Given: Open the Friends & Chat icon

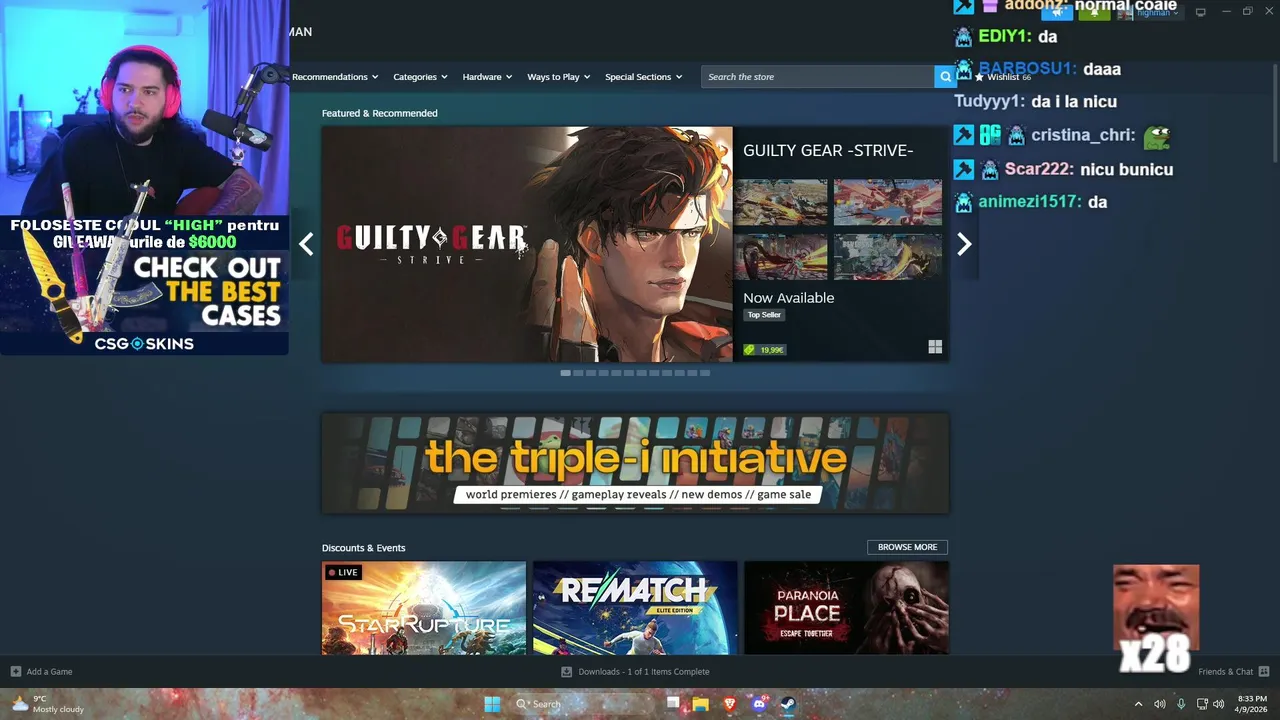Looking at the screenshot, I should pyautogui.click(x=1264, y=672).
